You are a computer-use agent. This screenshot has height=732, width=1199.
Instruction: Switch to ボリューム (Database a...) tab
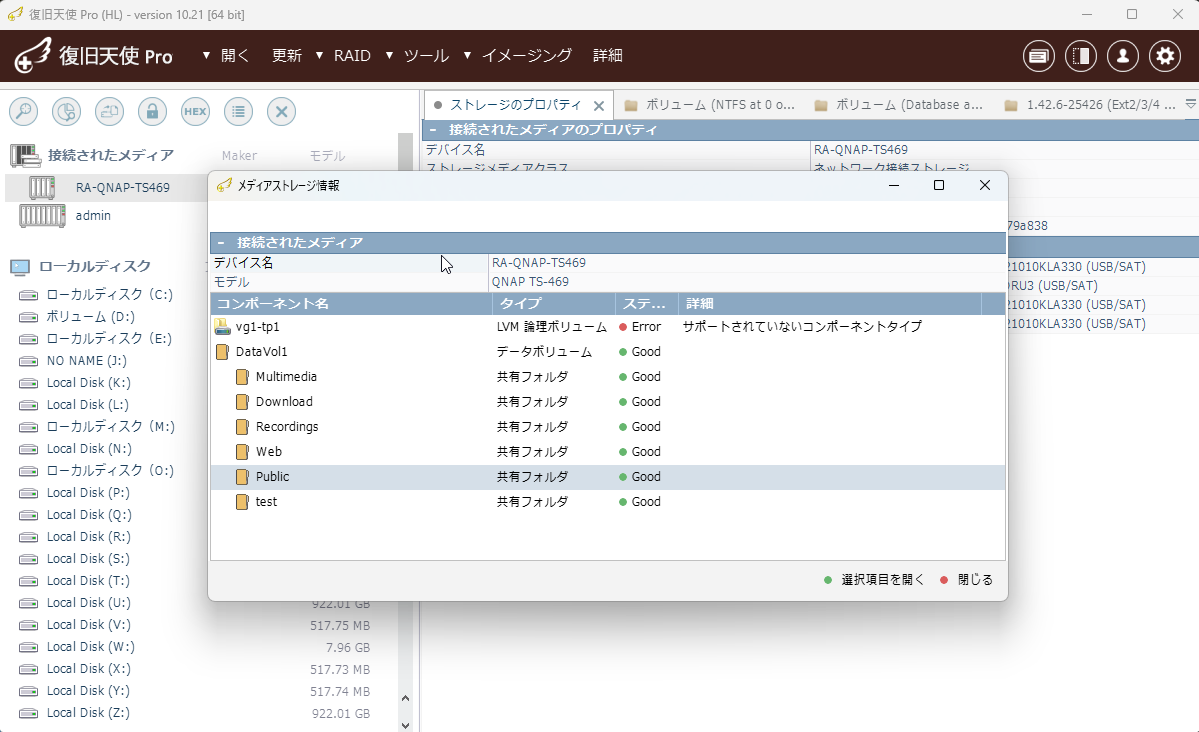pyautogui.click(x=898, y=105)
